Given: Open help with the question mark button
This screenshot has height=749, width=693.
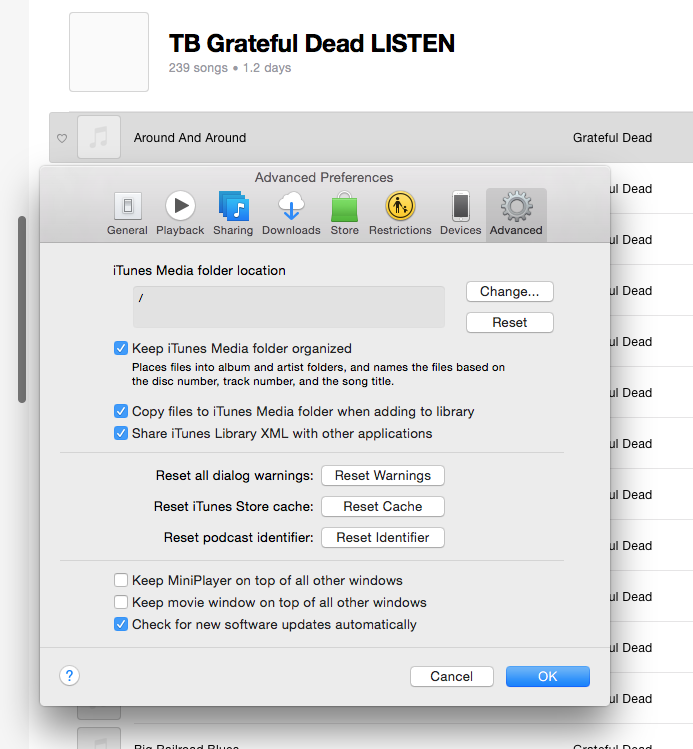Looking at the screenshot, I should [x=69, y=675].
